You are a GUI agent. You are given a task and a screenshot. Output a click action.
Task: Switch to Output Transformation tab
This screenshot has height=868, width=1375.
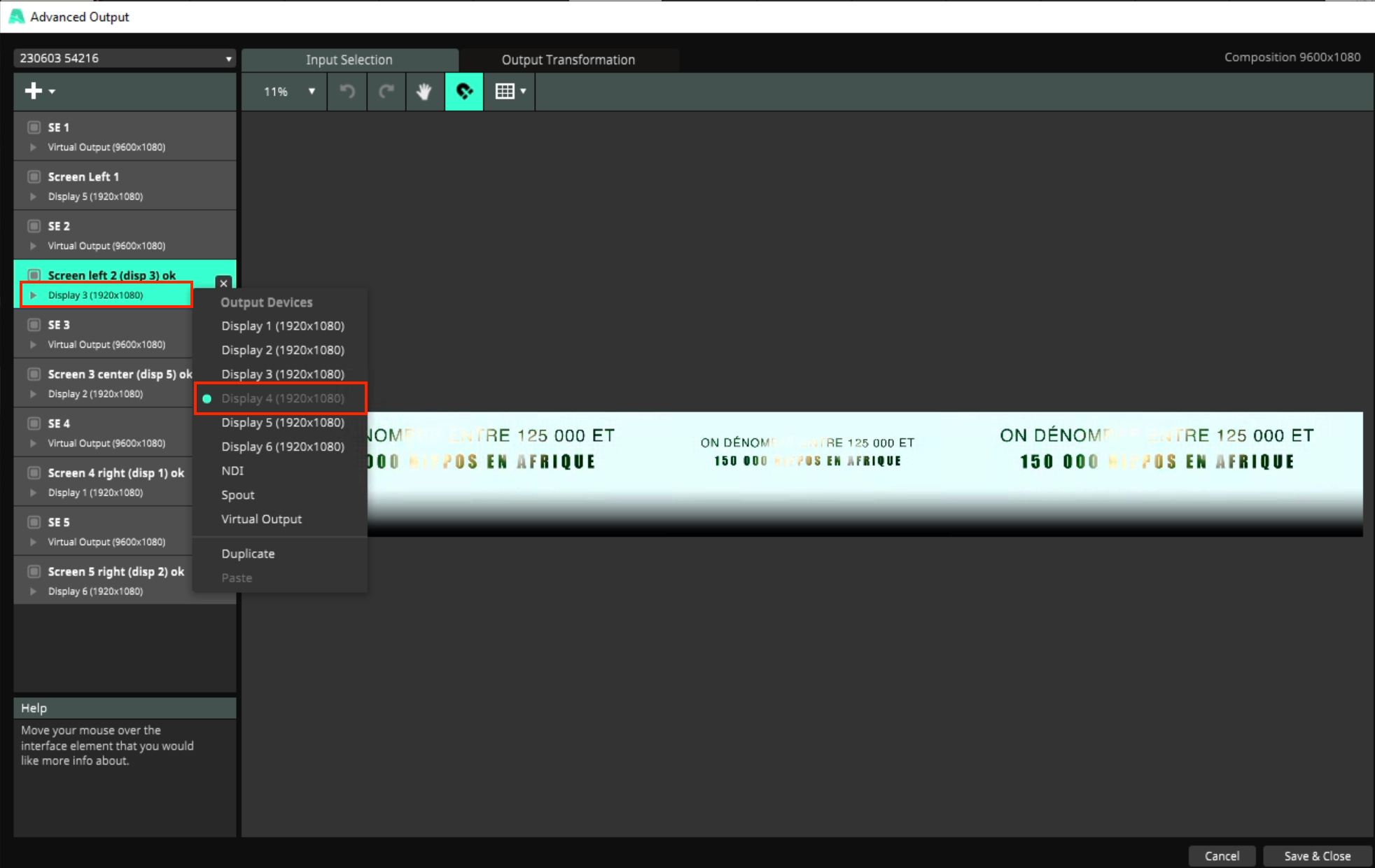(x=568, y=59)
